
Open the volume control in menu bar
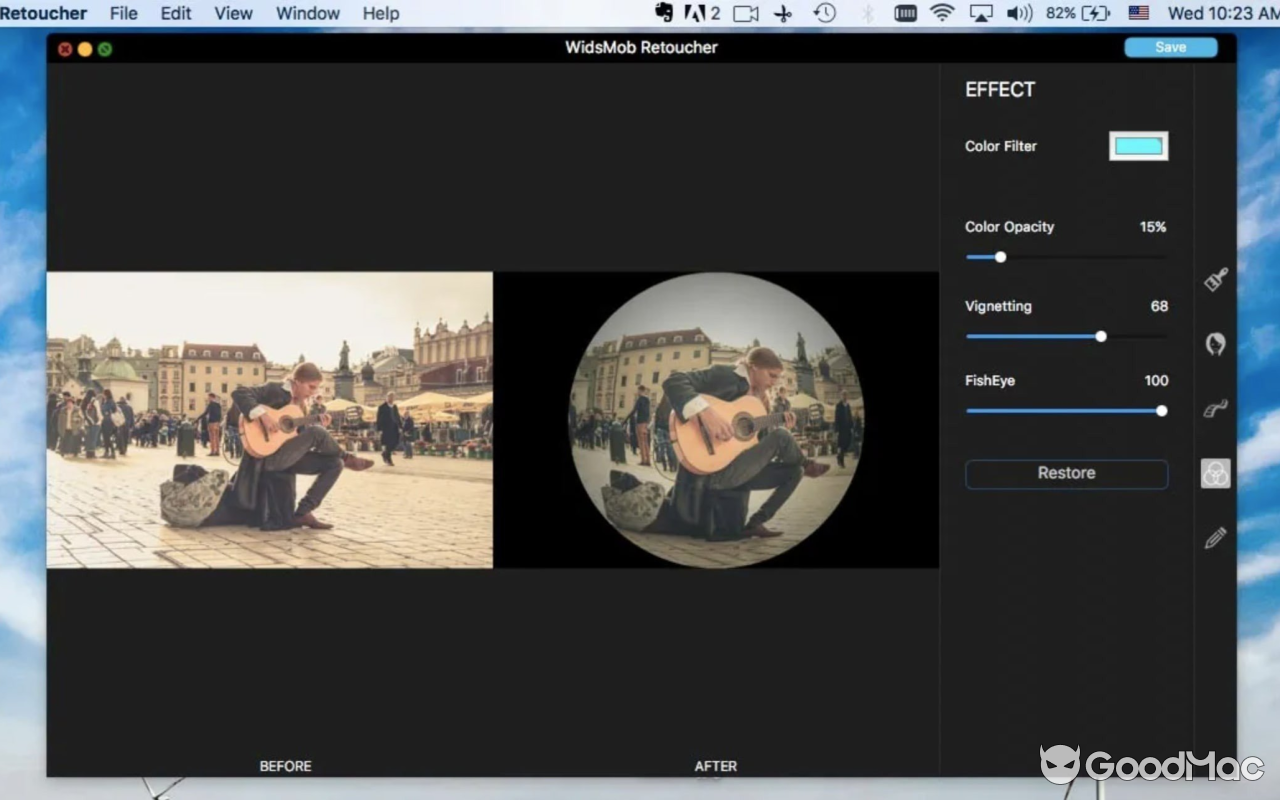point(1019,13)
